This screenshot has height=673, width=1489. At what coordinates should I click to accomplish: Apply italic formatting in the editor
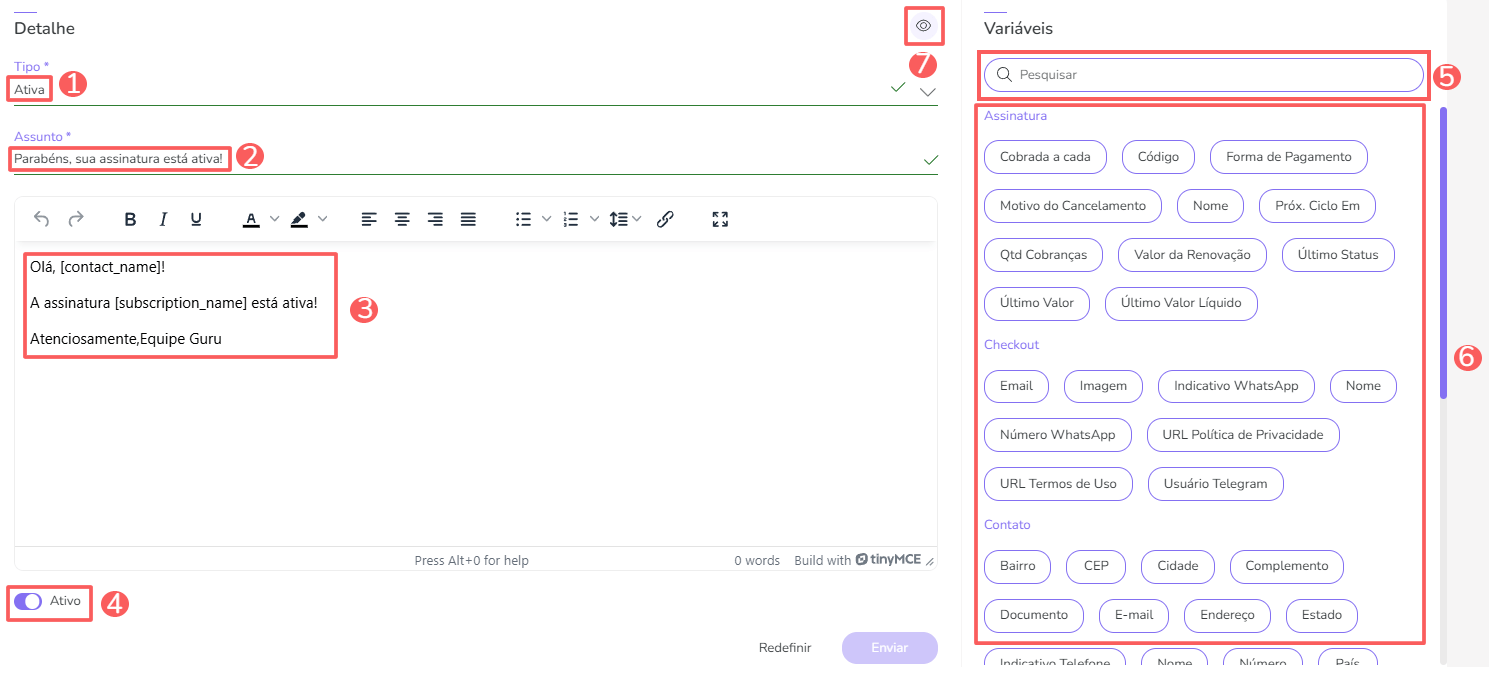pyautogui.click(x=163, y=219)
